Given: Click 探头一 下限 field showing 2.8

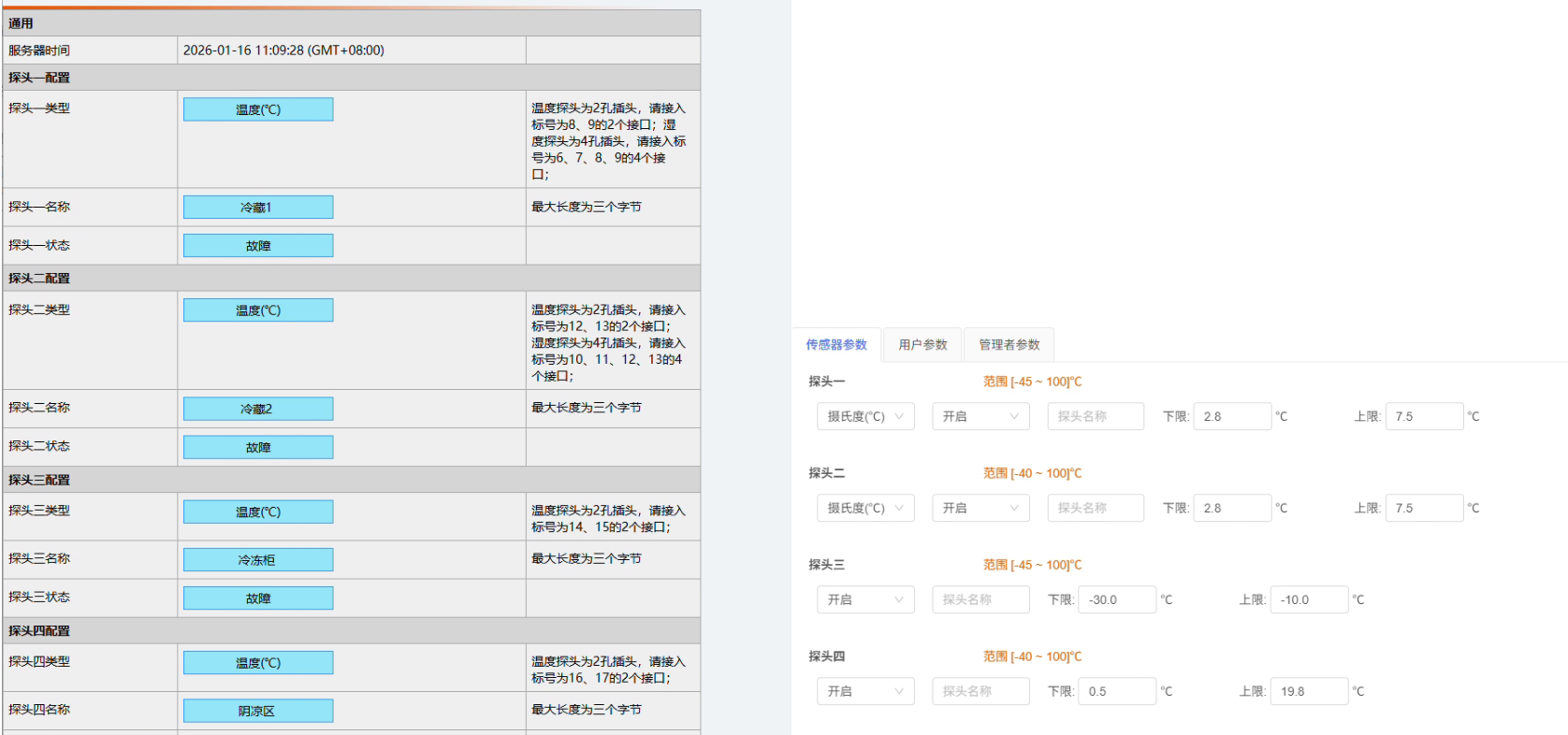Looking at the screenshot, I should click(1232, 417).
